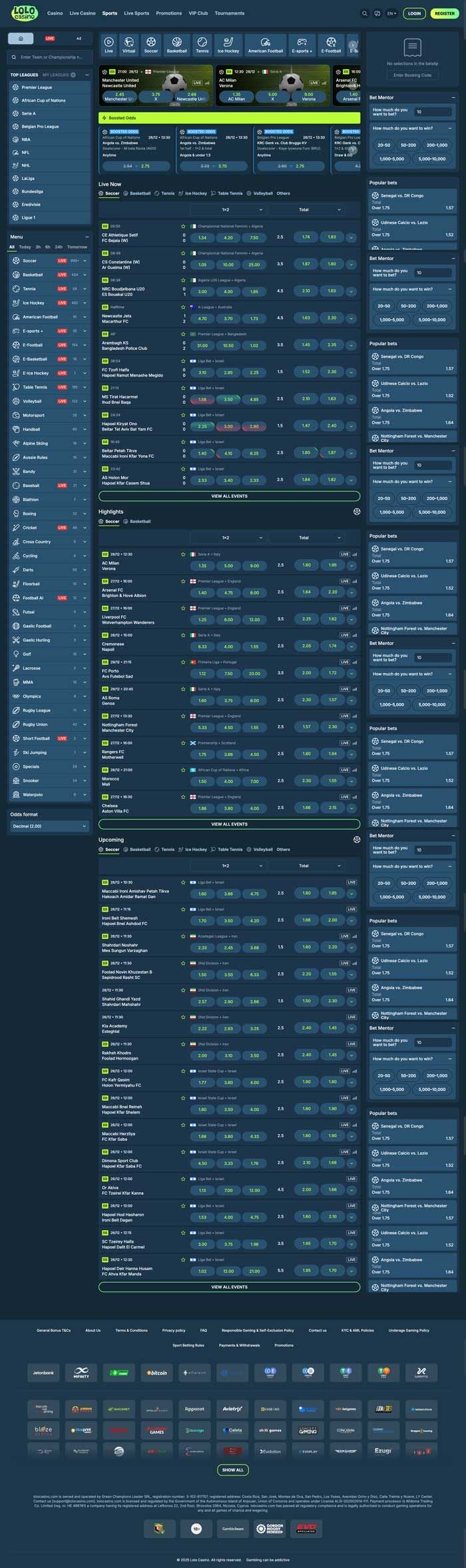The width and height of the screenshot is (466, 1568).
Task: Favorite the Newcastle Jets vs Macarthur FC match
Action: 184,307
